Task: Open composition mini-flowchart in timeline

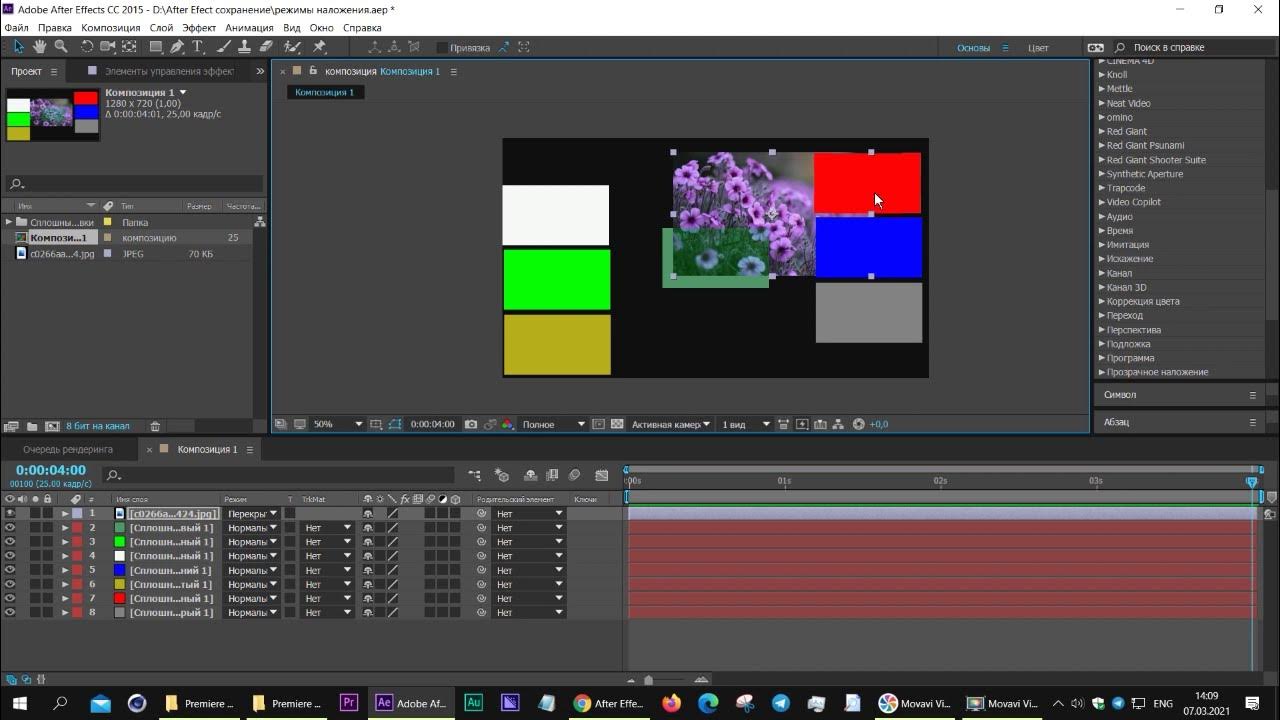Action: [474, 476]
